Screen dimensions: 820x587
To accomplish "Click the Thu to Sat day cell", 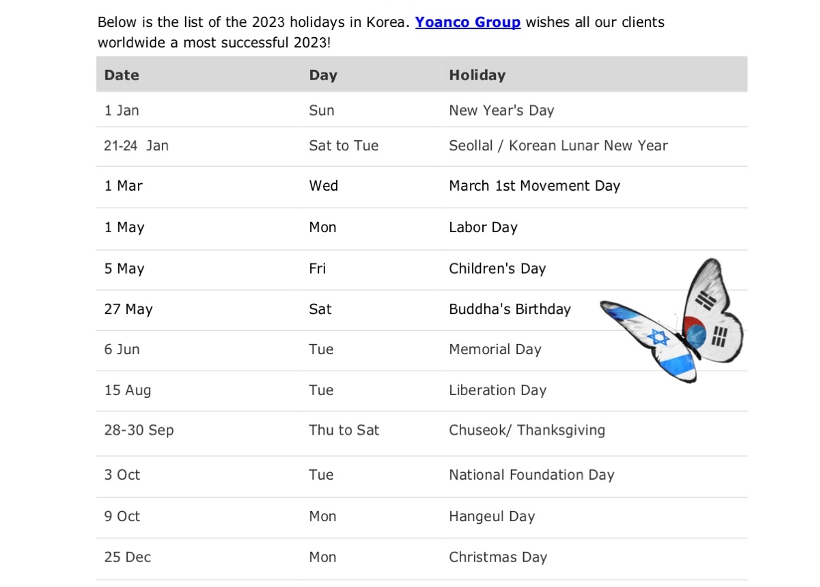I will click(x=344, y=430).
